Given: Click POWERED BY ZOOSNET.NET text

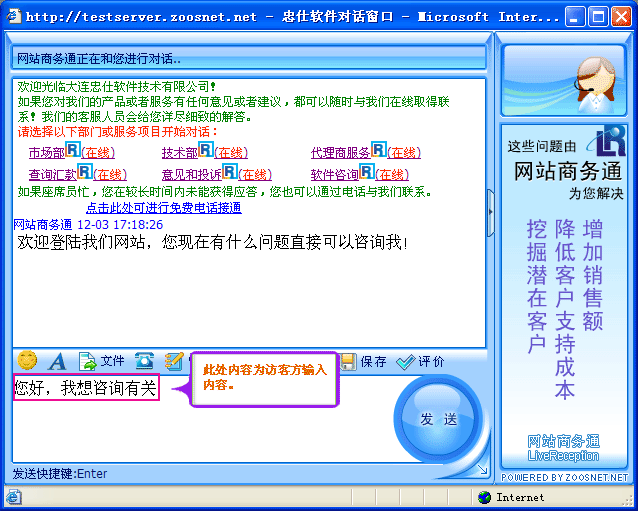Looking at the screenshot, I should tap(565, 478).
